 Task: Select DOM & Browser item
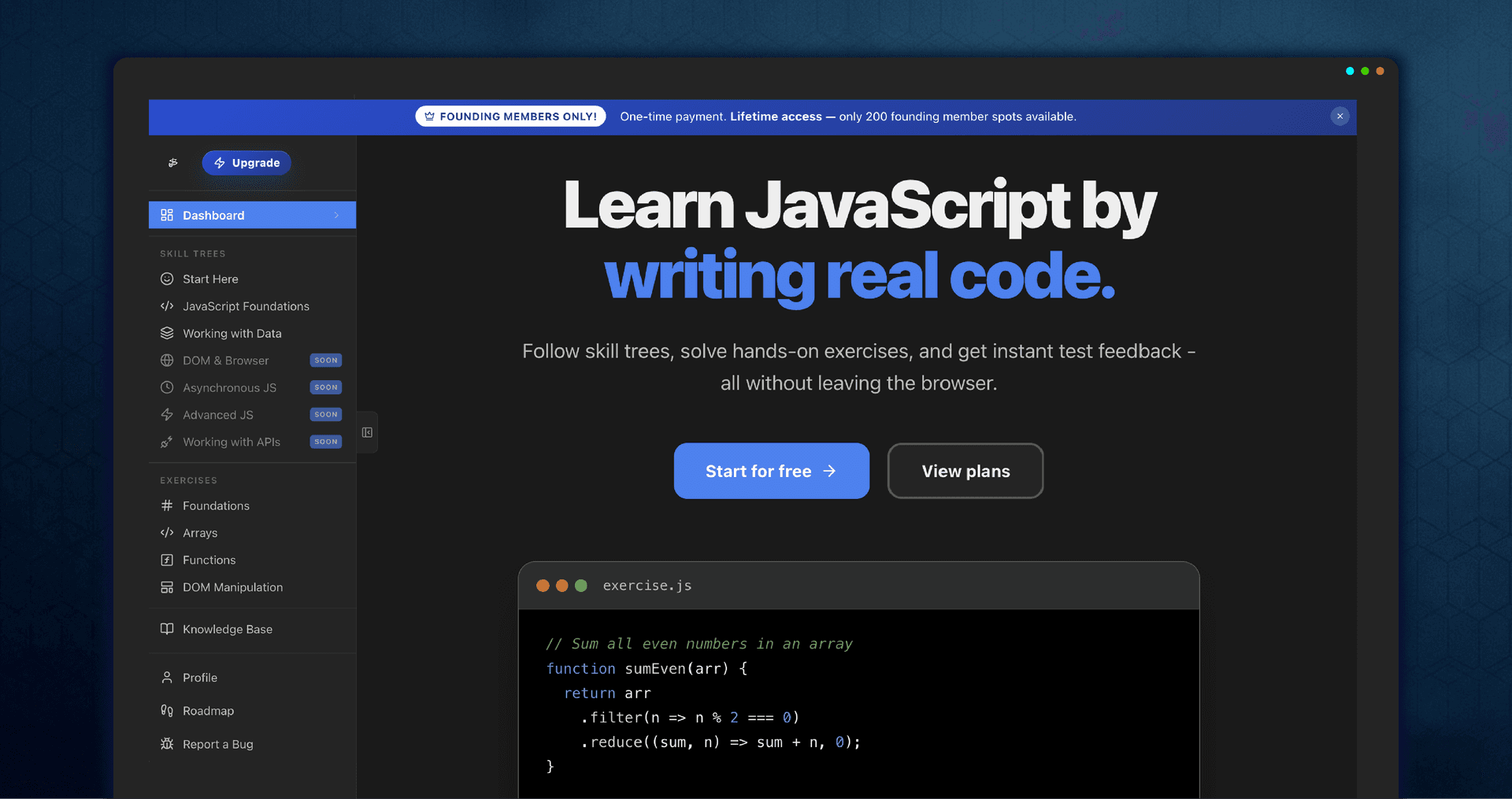point(252,361)
